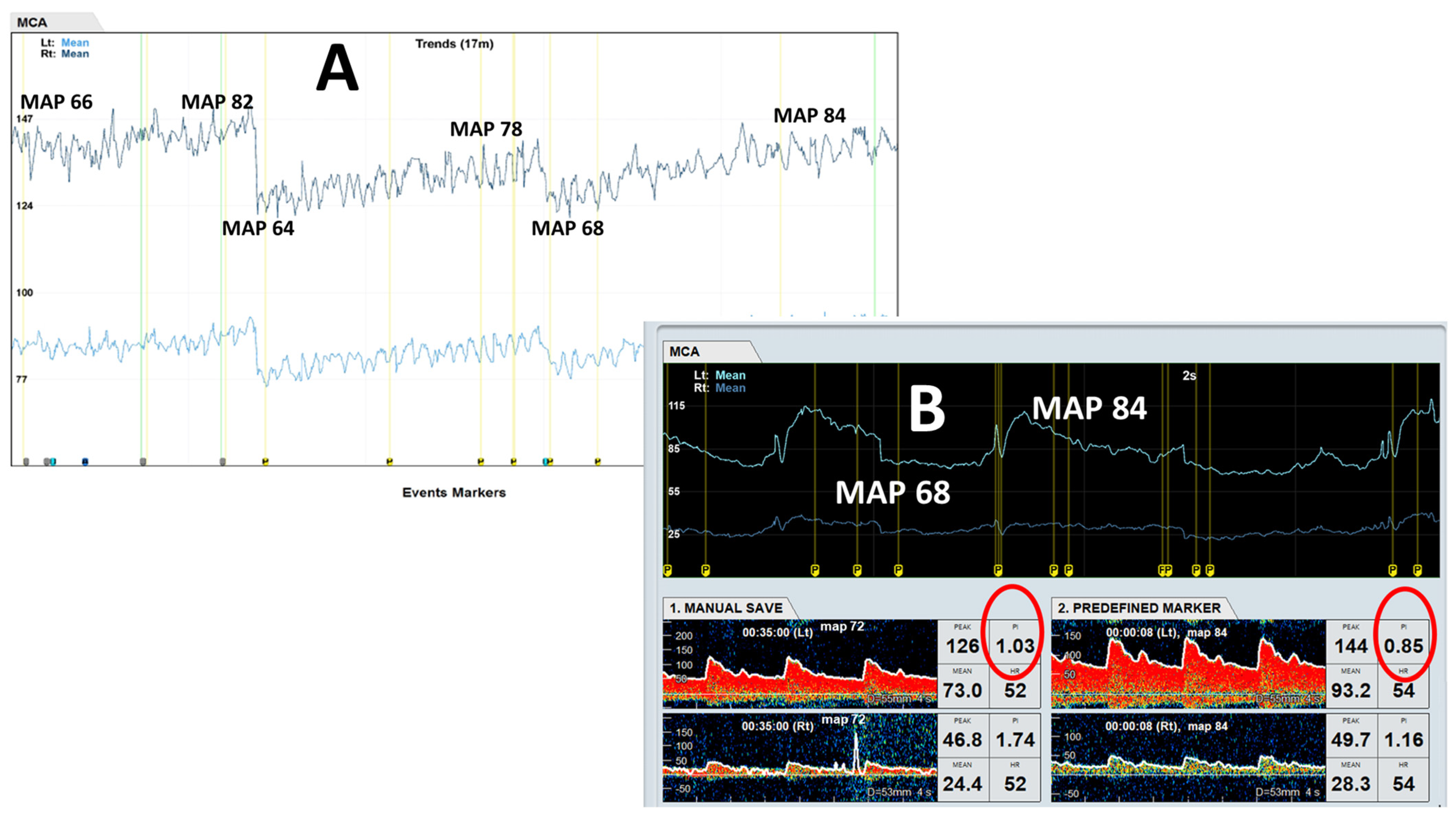
Task: Click the 00:00:08 (Lt) map 84 spectrogram
Action: tap(1188, 663)
